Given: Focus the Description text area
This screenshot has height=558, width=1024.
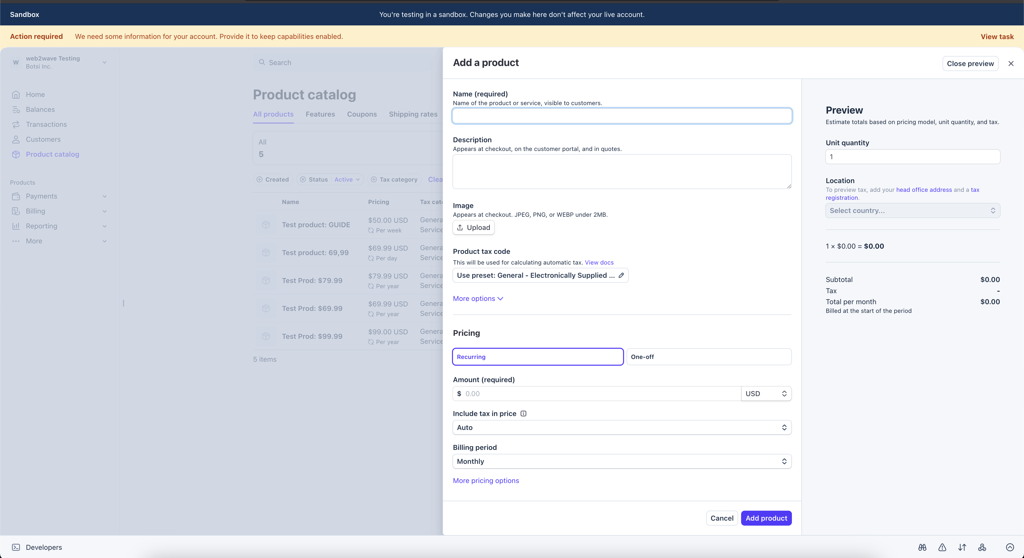Looking at the screenshot, I should (x=622, y=171).
